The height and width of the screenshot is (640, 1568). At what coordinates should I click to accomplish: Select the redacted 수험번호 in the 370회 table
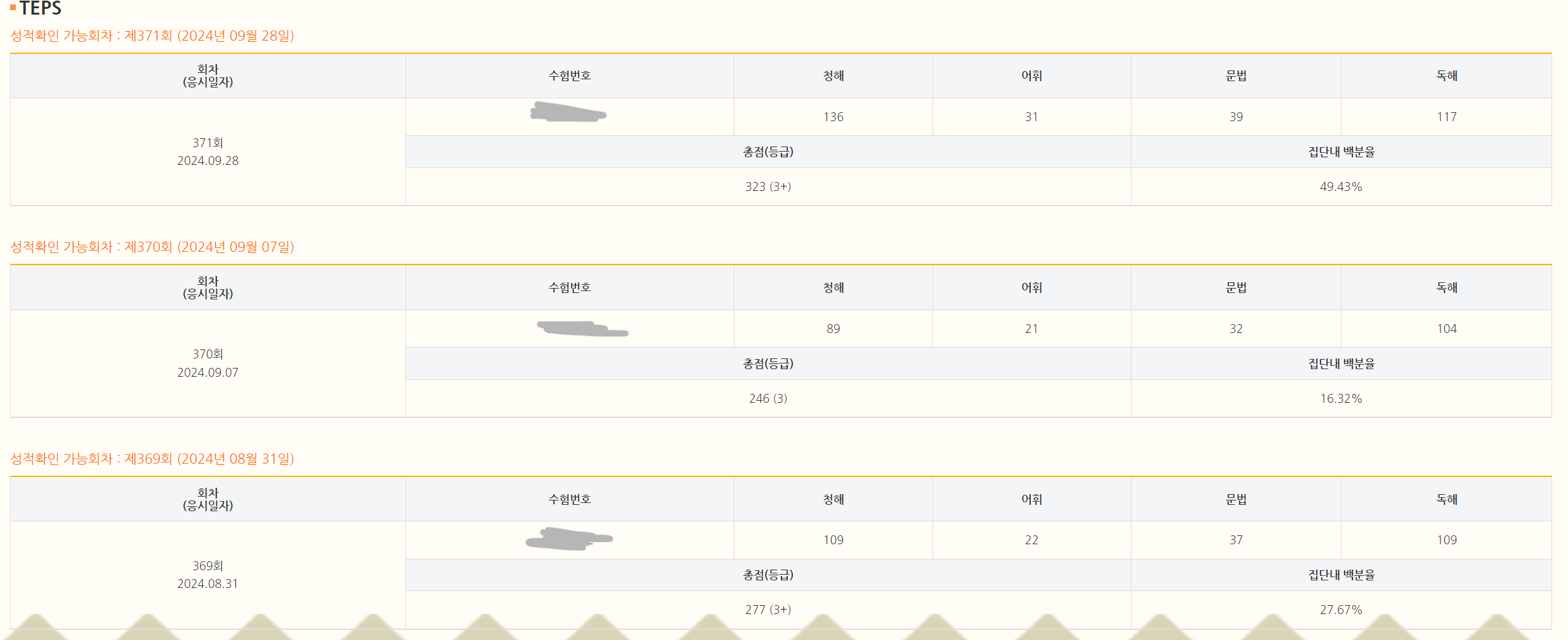point(581,329)
